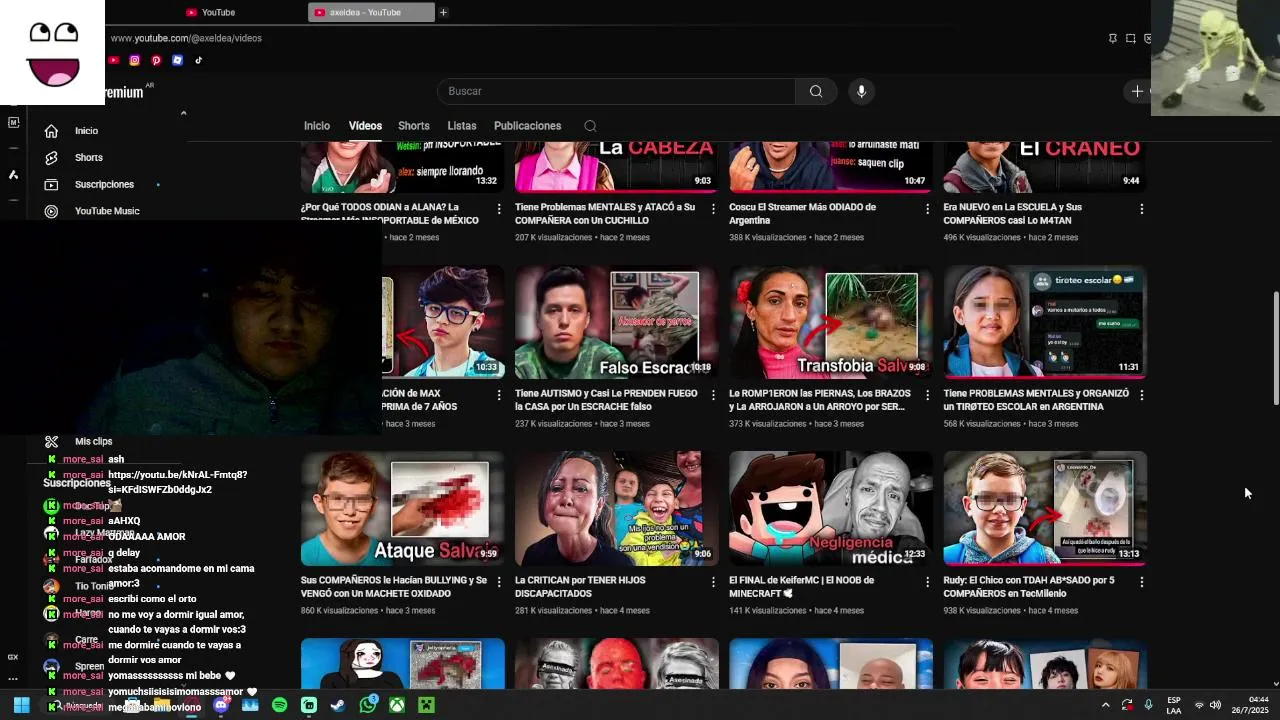Viewport: 1280px width, 720px height.
Task: Open Xbox app from the taskbar
Action: (397, 705)
